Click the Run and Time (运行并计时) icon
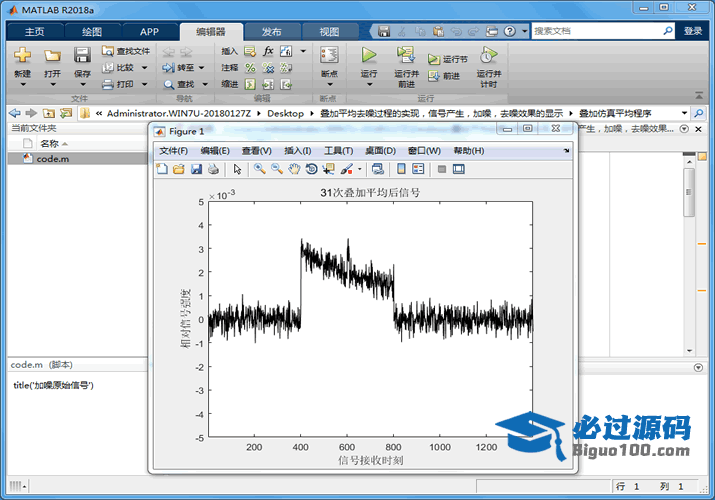This screenshot has height=500, width=715. pyautogui.click(x=488, y=55)
